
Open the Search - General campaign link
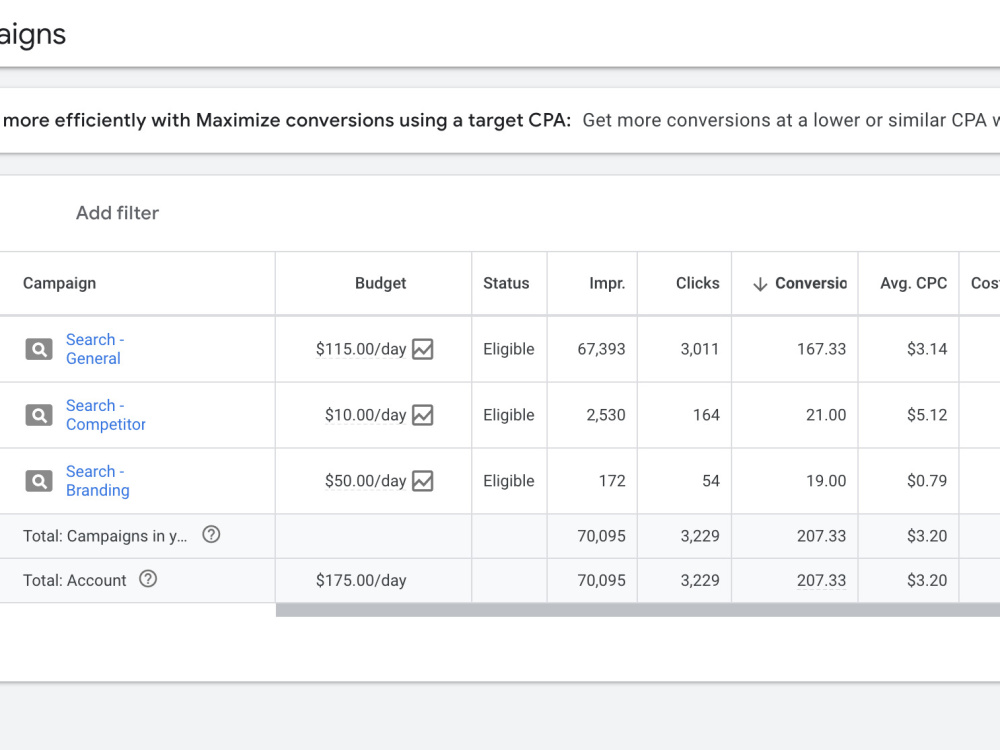pos(95,349)
